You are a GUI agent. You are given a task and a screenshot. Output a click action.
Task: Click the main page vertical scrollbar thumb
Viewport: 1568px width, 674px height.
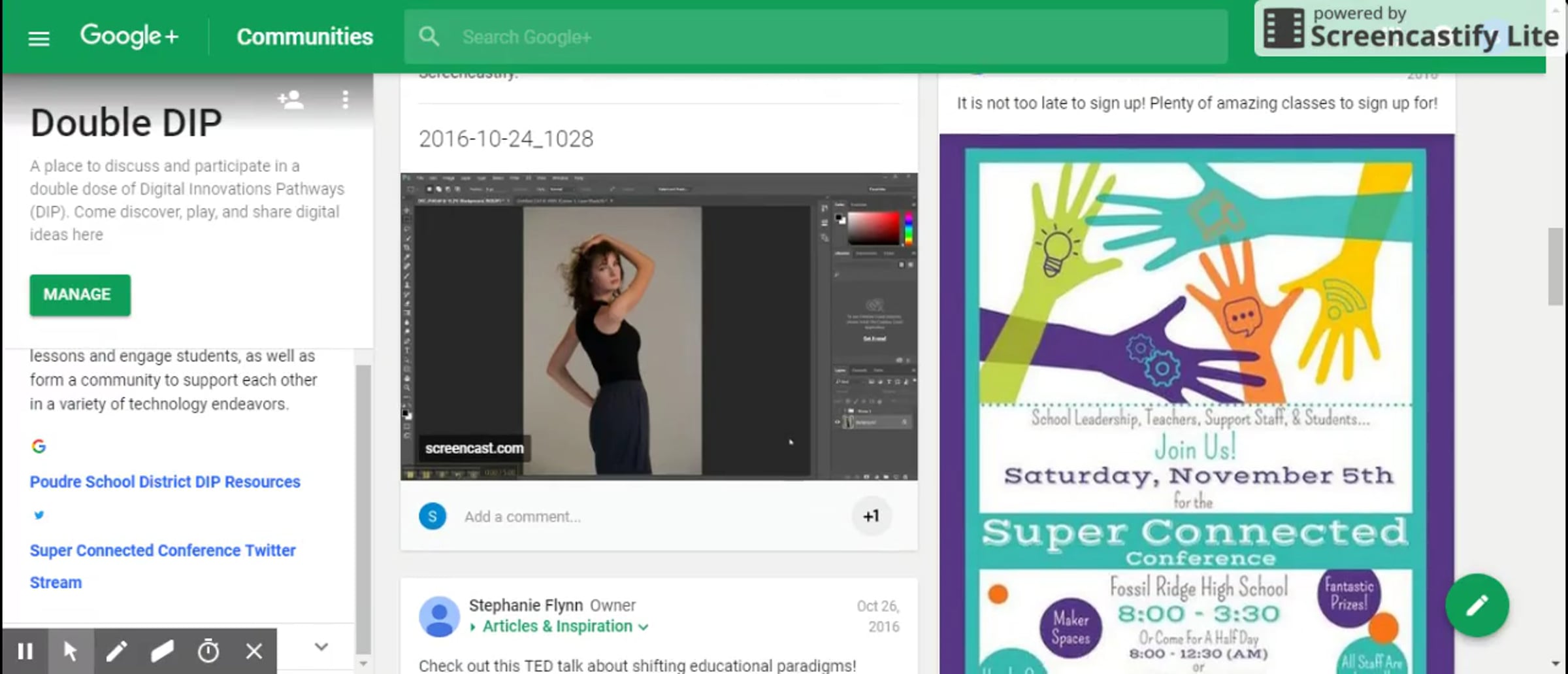click(1555, 266)
